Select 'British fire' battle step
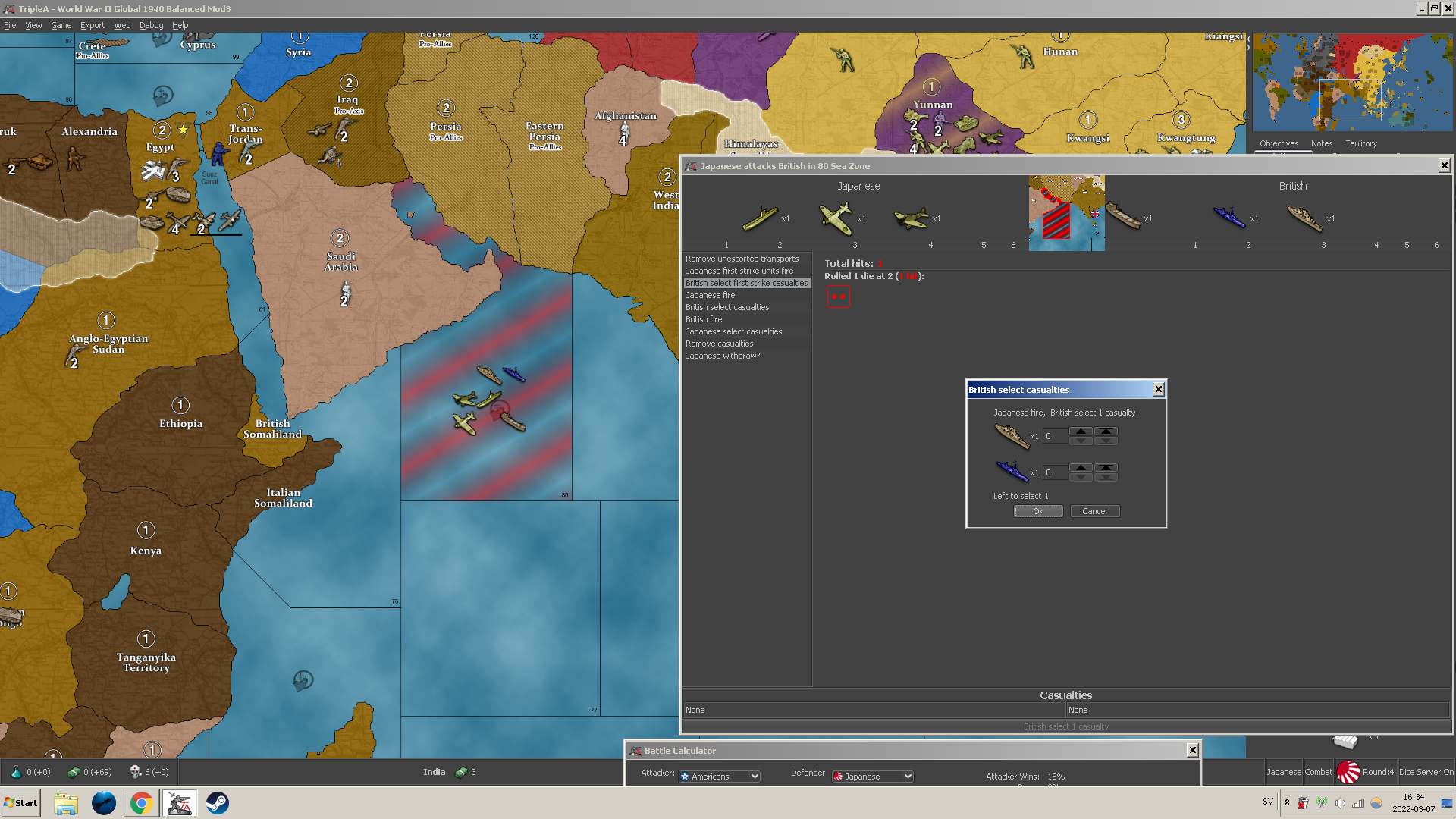This screenshot has width=1456, height=819. 747,319
